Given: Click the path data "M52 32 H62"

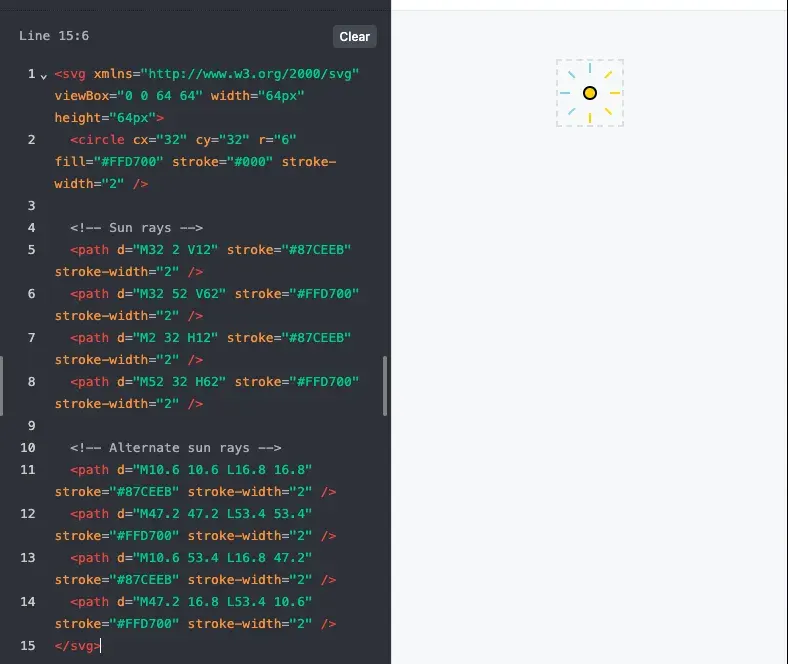Looking at the screenshot, I should point(180,382).
